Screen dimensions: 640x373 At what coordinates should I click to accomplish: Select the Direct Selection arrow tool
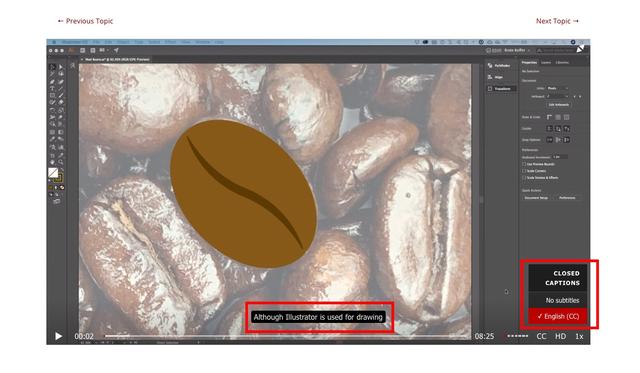[61, 67]
